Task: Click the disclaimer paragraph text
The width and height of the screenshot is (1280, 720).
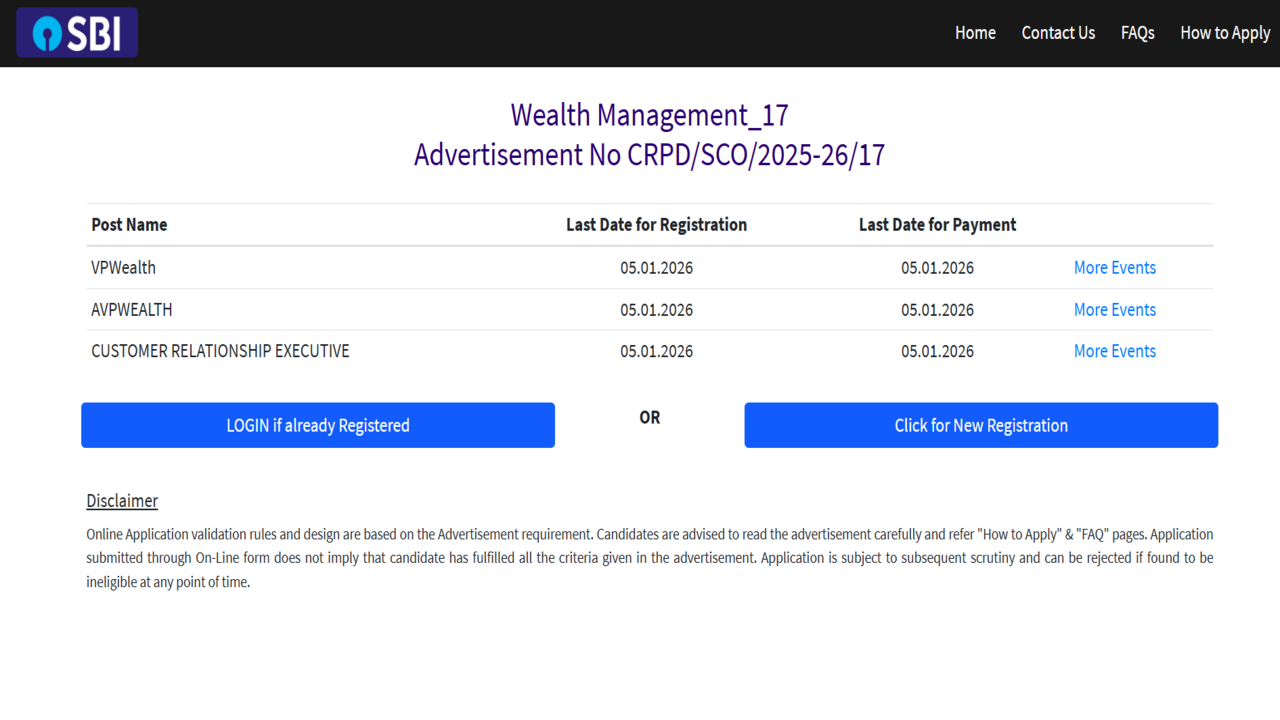Action: pos(649,558)
